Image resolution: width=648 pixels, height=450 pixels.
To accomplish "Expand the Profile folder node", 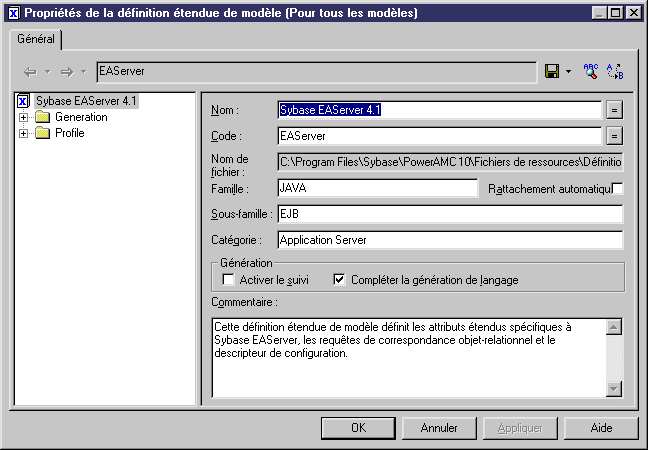I will coord(24,133).
